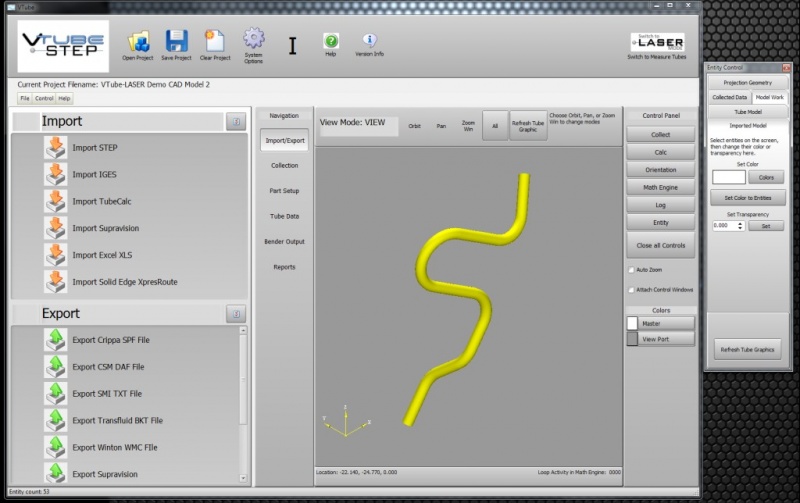
Task: Click the Save Project floppy disk icon
Action: (176, 41)
